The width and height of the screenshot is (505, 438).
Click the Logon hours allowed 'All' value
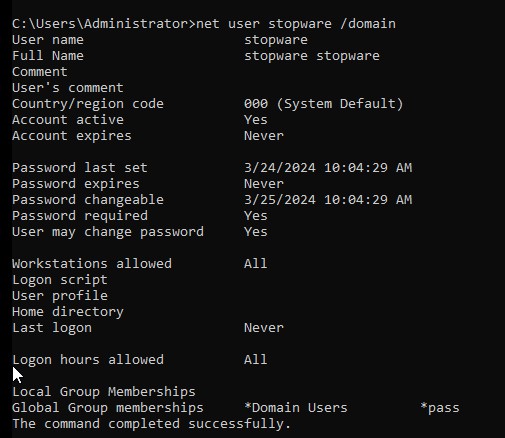[x=256, y=360]
